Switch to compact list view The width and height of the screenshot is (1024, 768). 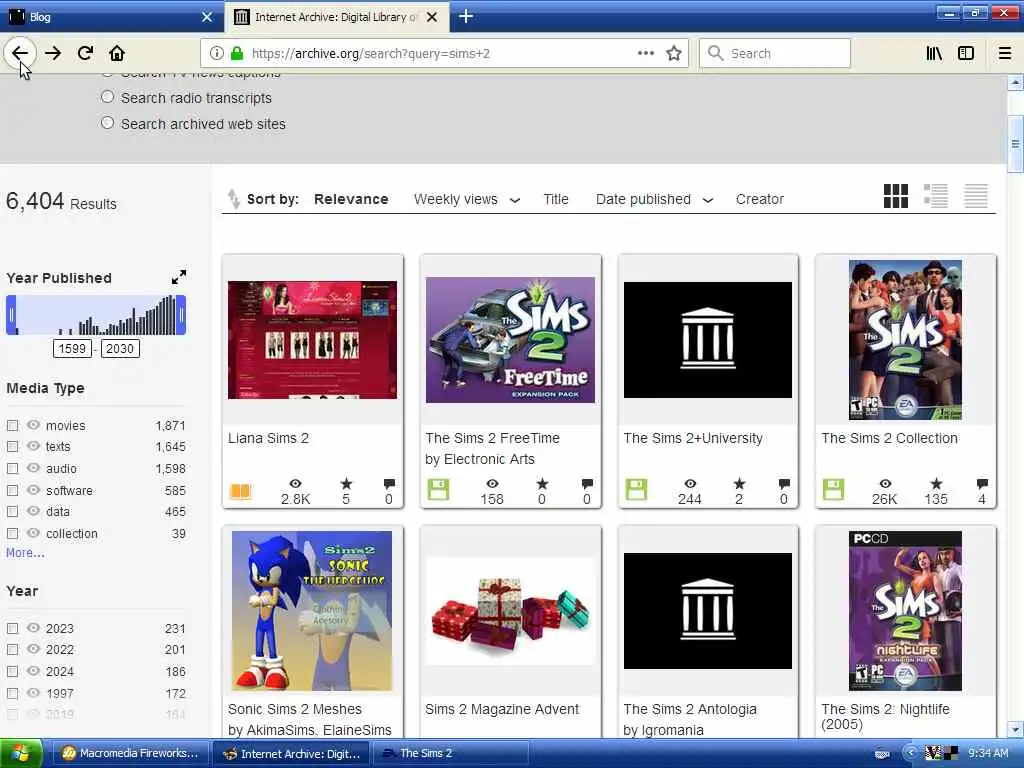coord(976,196)
